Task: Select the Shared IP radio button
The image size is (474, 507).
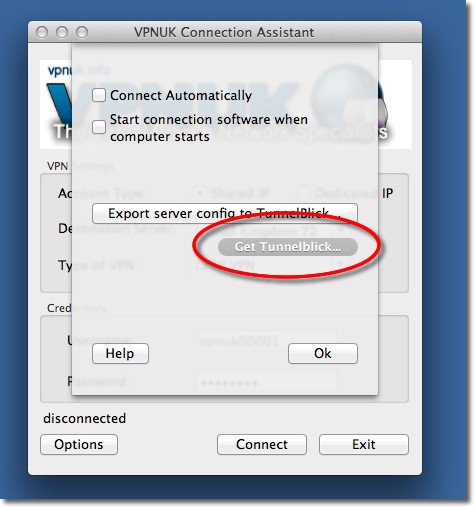Action: [x=201, y=193]
